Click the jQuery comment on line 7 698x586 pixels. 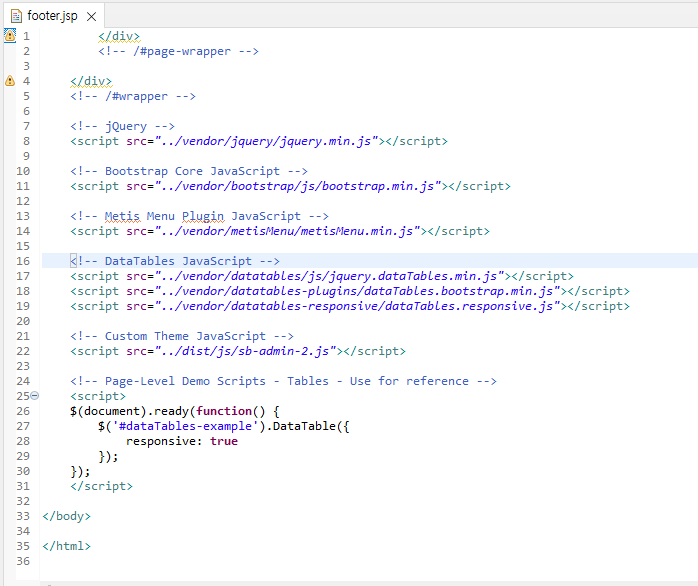pos(122,126)
